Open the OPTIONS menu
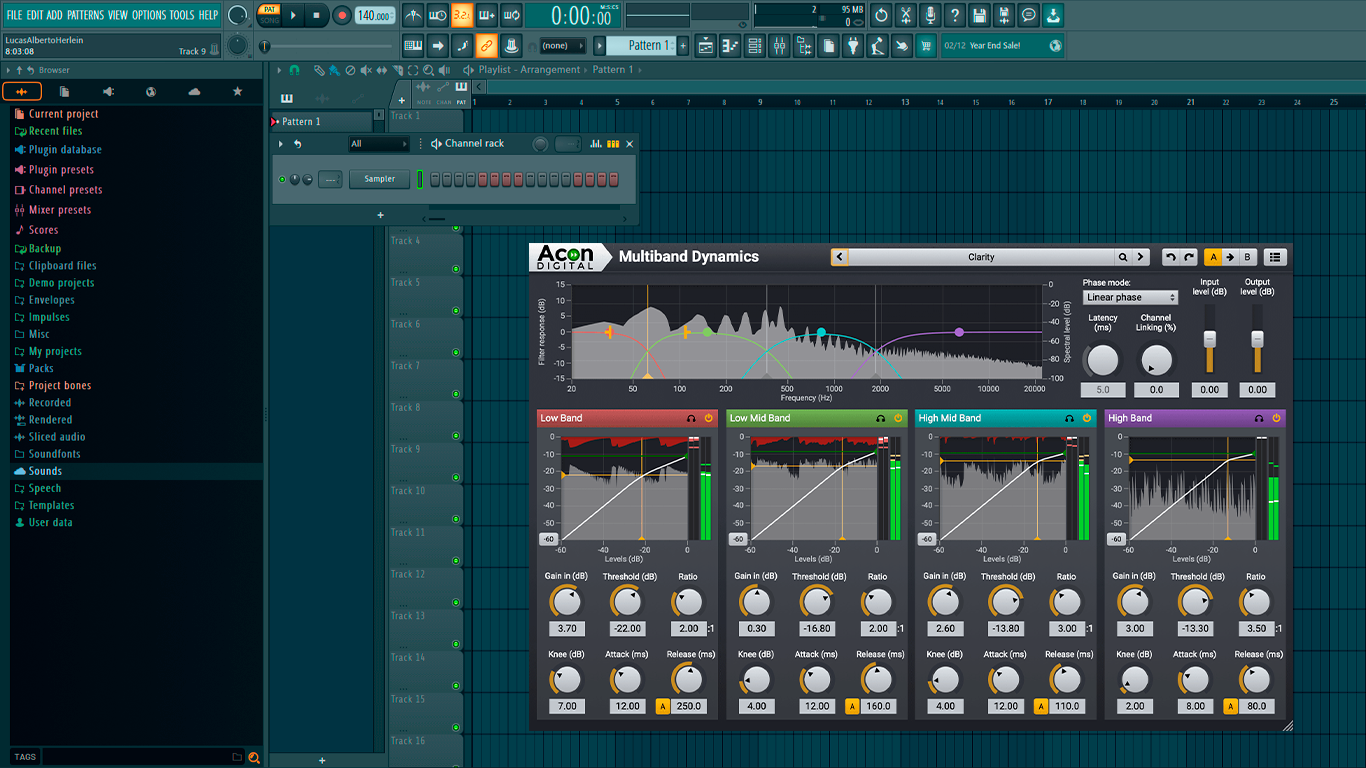 pos(149,15)
